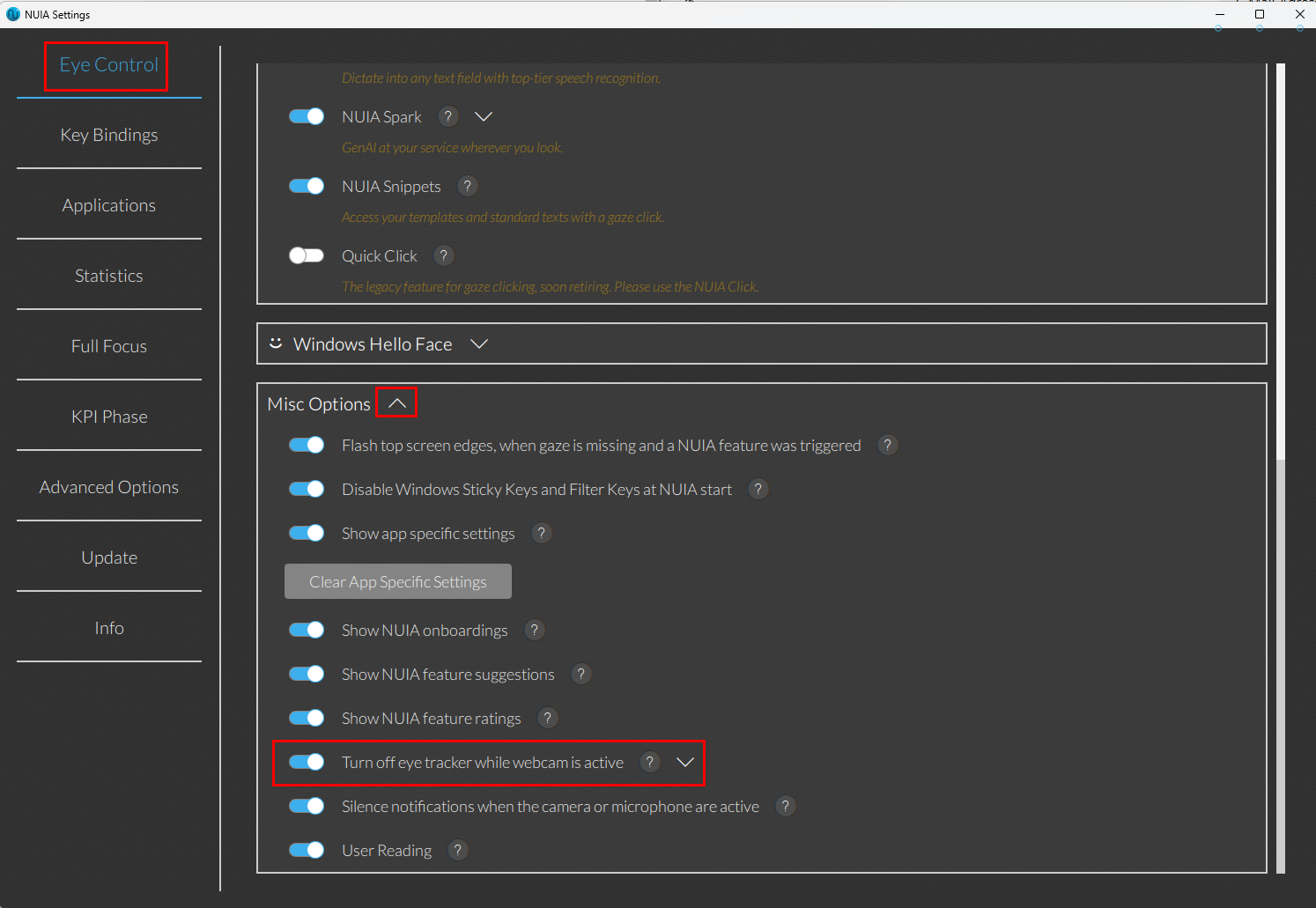Click the Misc Options heading
The height and width of the screenshot is (908, 1316).
[x=319, y=404]
